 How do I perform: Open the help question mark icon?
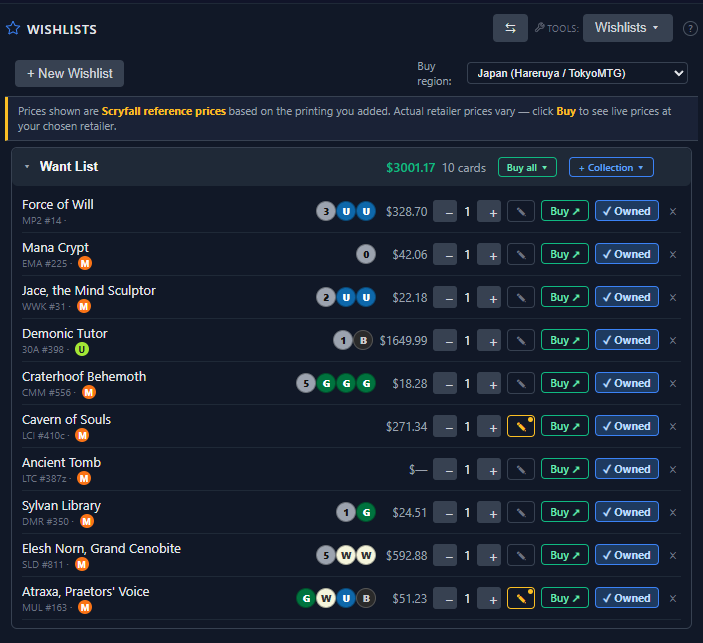pos(690,29)
